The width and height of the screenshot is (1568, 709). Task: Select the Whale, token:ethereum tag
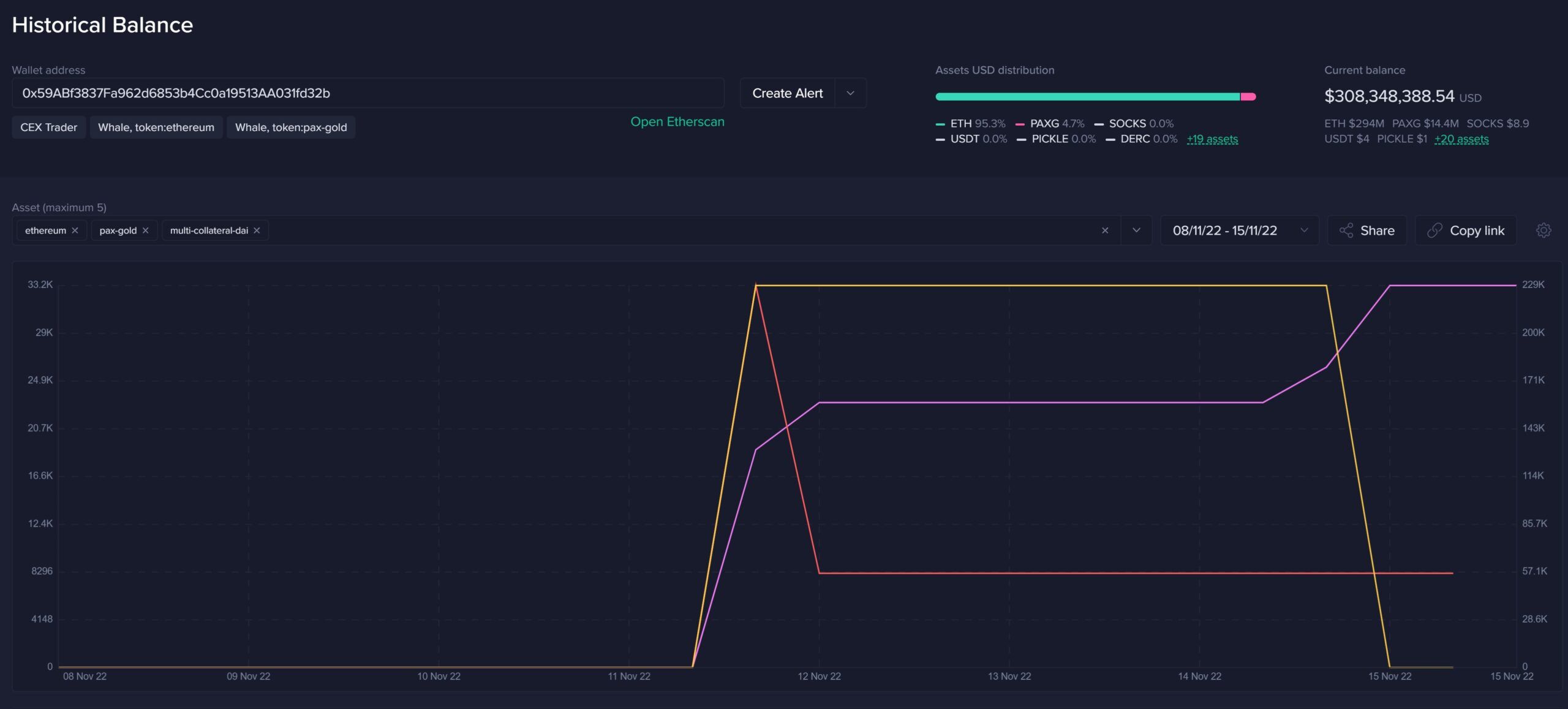tap(156, 127)
